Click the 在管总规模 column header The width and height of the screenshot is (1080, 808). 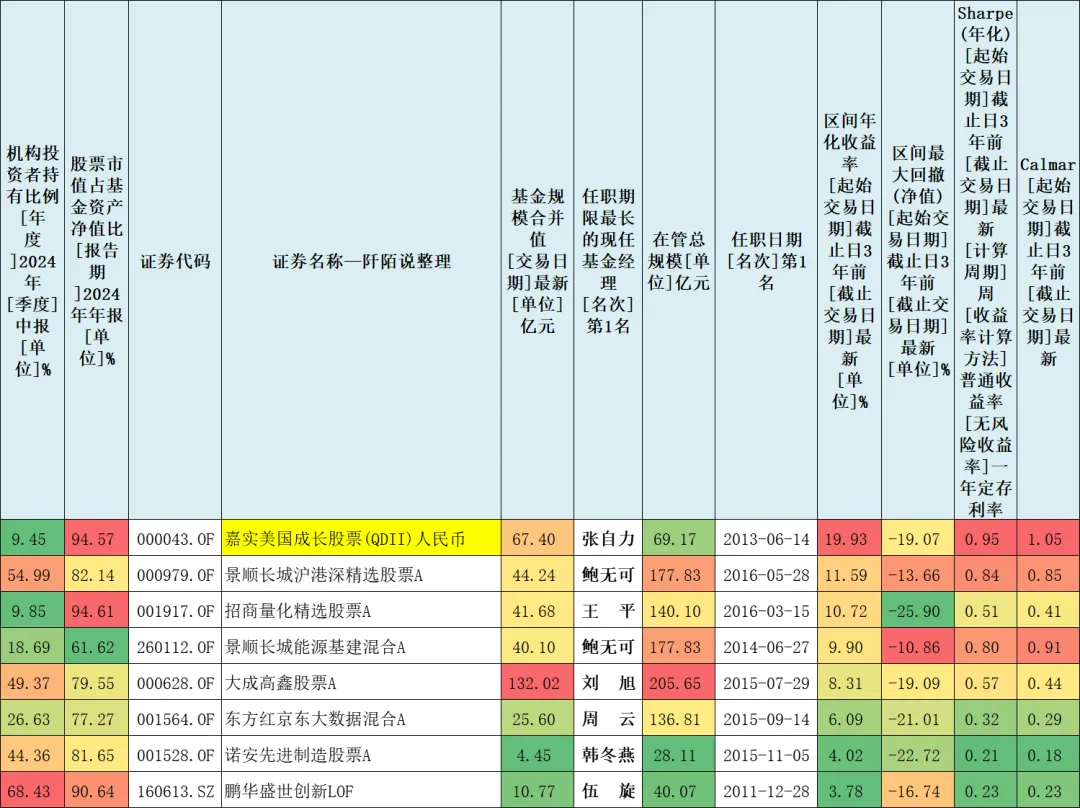coord(678,261)
